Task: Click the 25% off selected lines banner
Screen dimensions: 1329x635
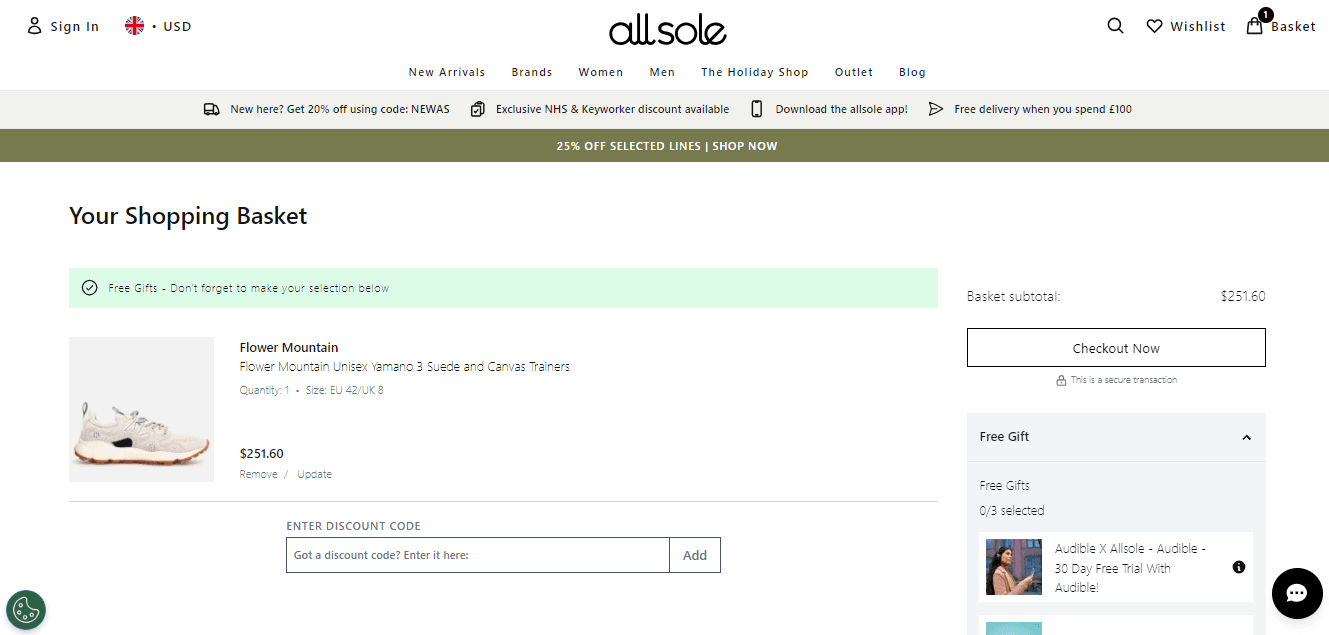Action: coord(667,146)
